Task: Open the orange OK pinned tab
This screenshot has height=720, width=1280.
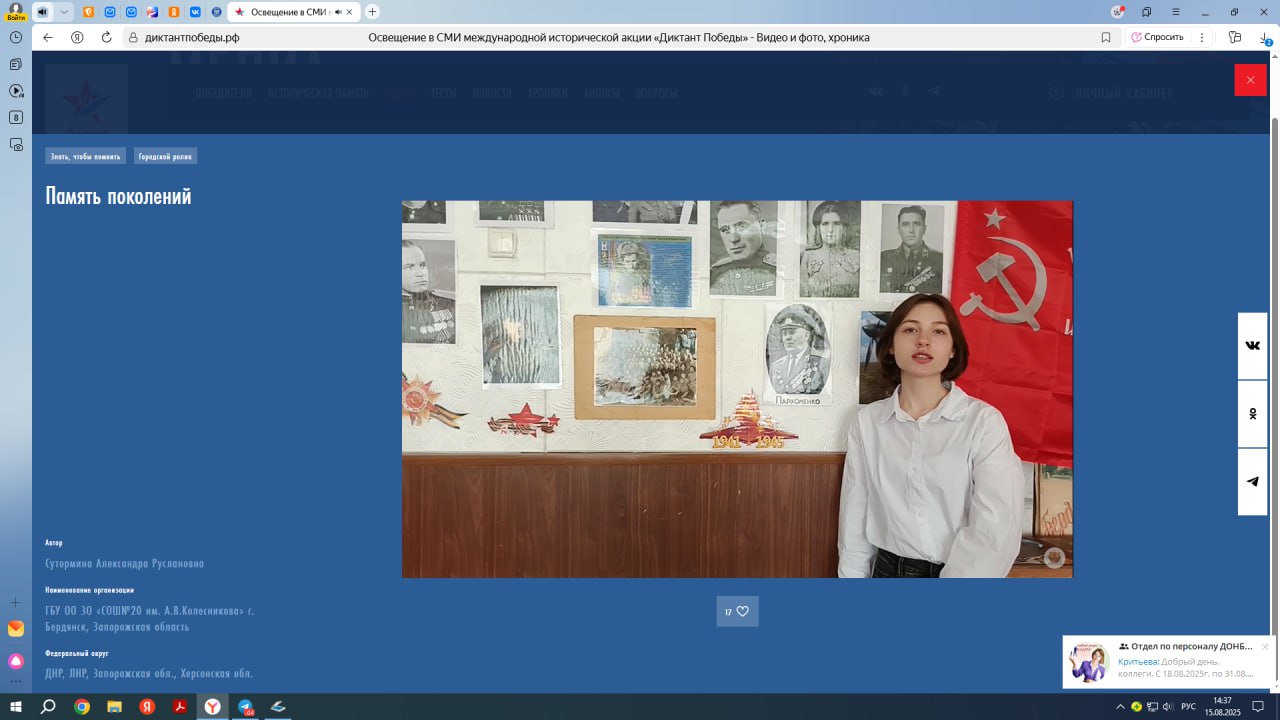Action: click(x=174, y=12)
